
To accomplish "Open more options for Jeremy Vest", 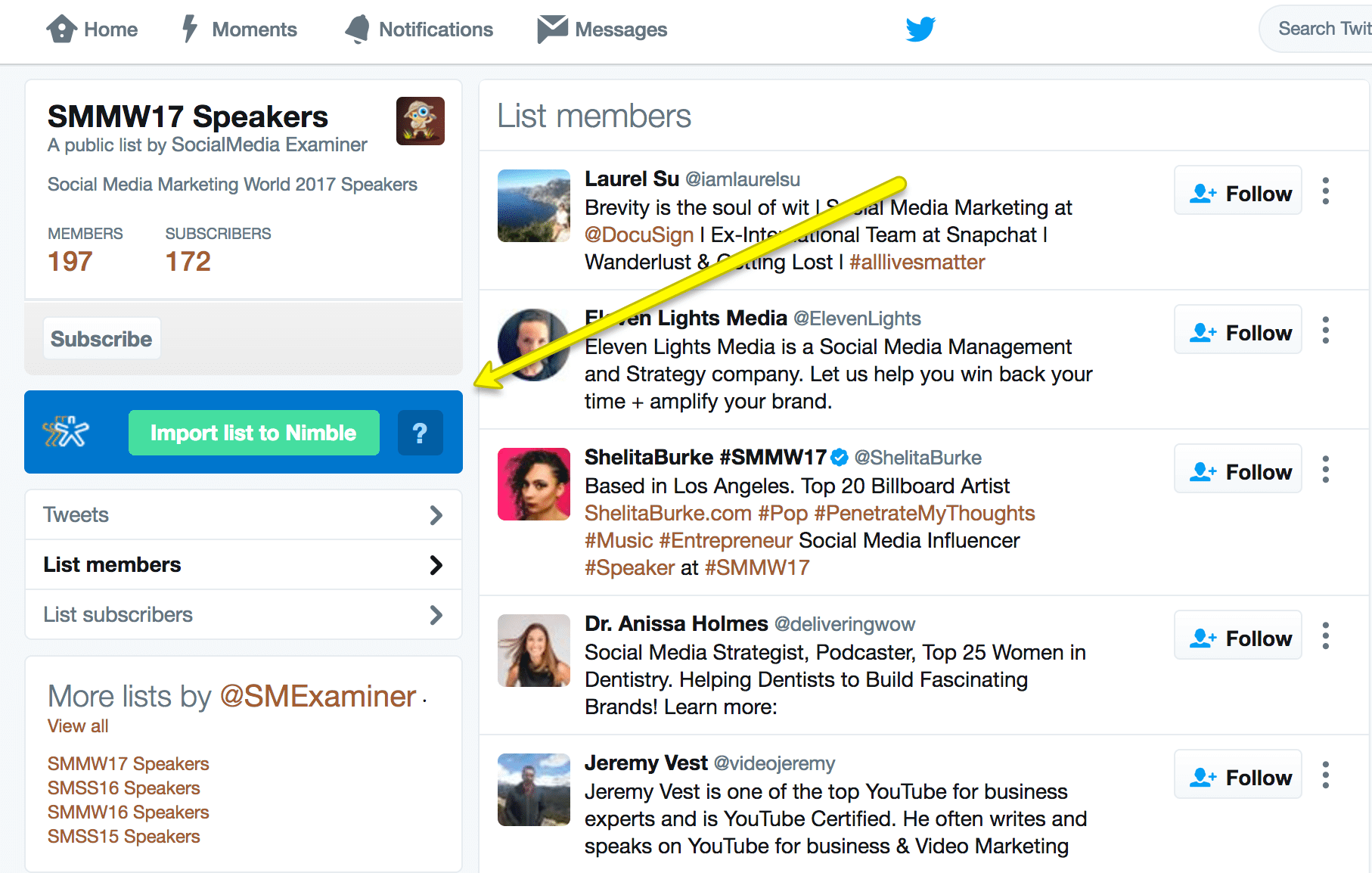I will (x=1325, y=775).
